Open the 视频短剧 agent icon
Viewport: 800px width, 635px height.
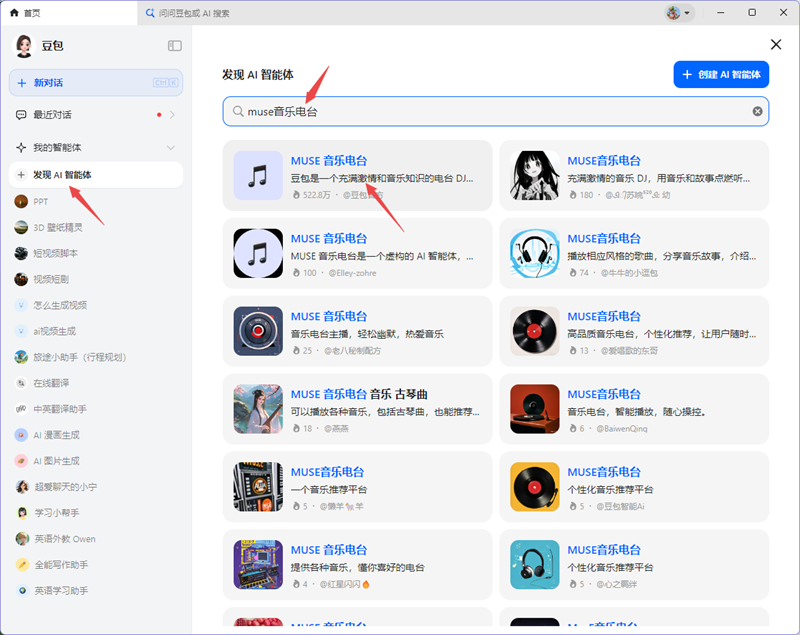(21, 279)
